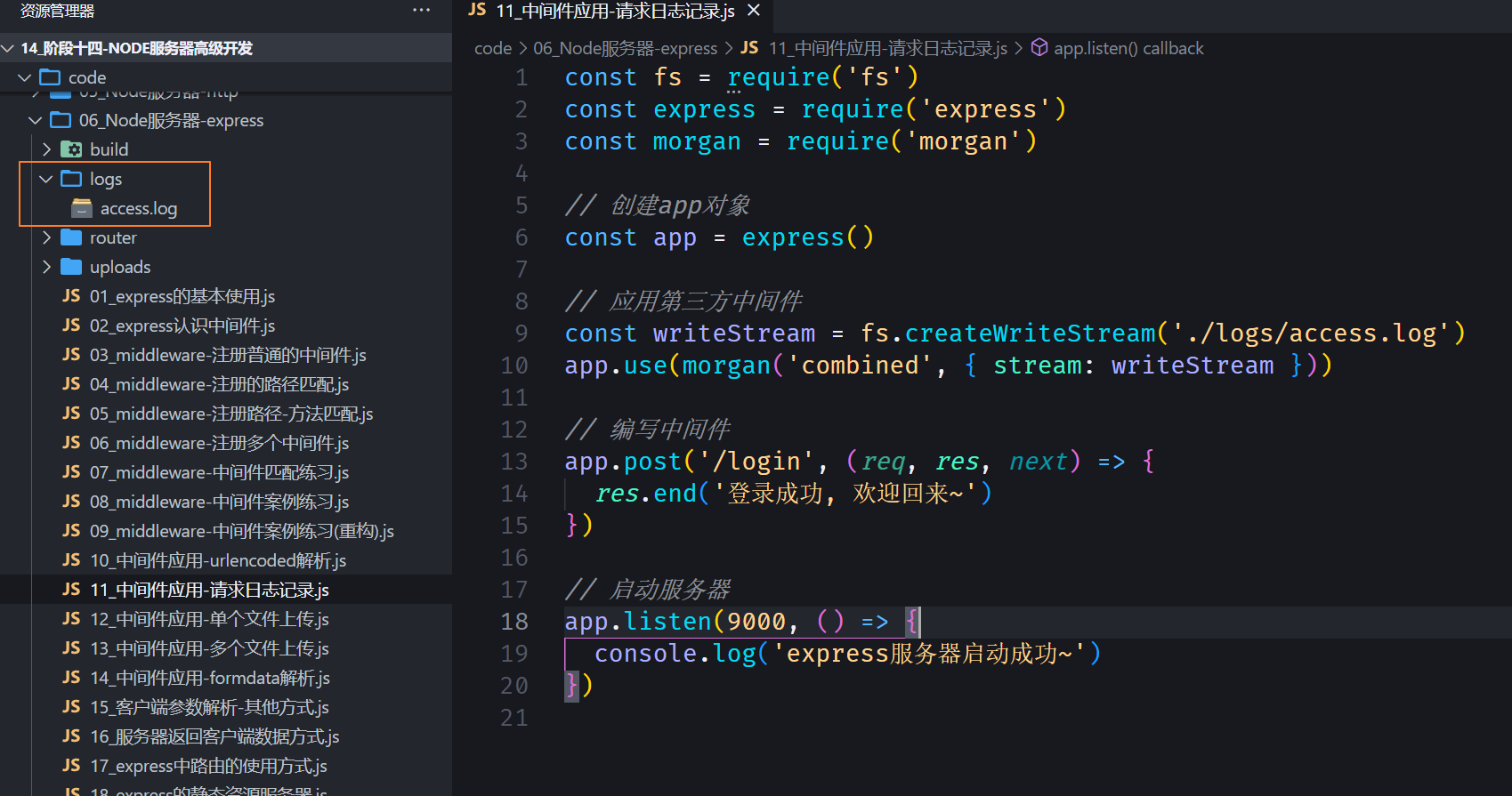
Task: Click the build folder icon
Action: (71, 149)
